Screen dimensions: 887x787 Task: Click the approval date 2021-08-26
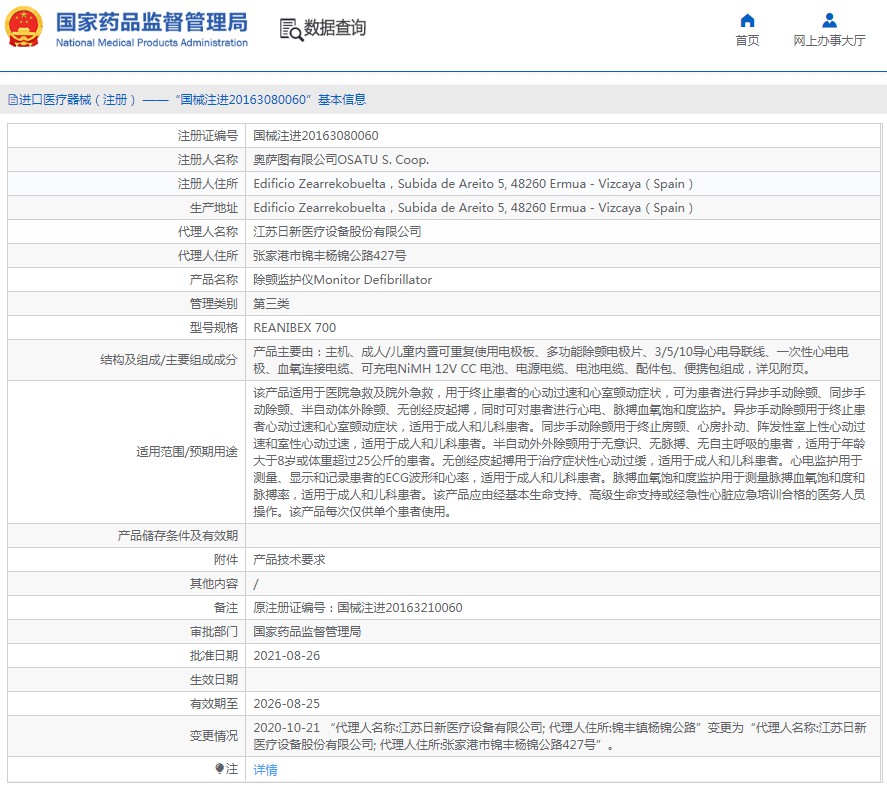point(286,656)
